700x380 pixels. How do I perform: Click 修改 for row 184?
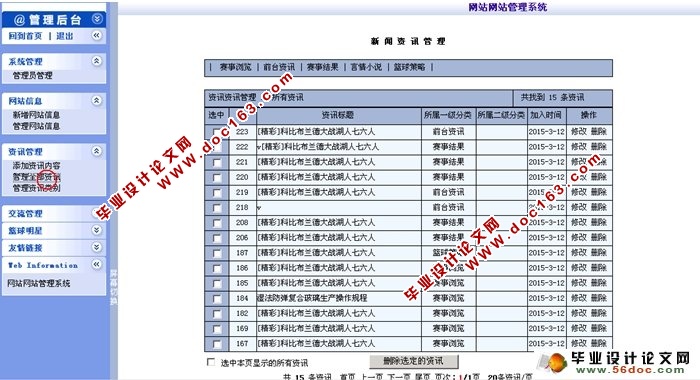[579, 298]
